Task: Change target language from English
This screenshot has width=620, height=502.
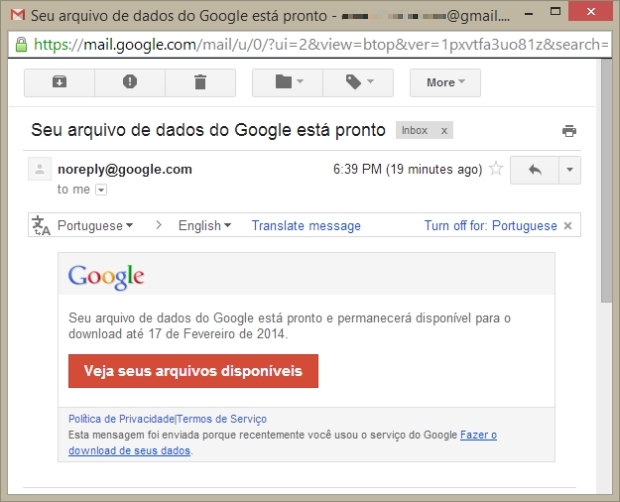Action: coord(204,226)
